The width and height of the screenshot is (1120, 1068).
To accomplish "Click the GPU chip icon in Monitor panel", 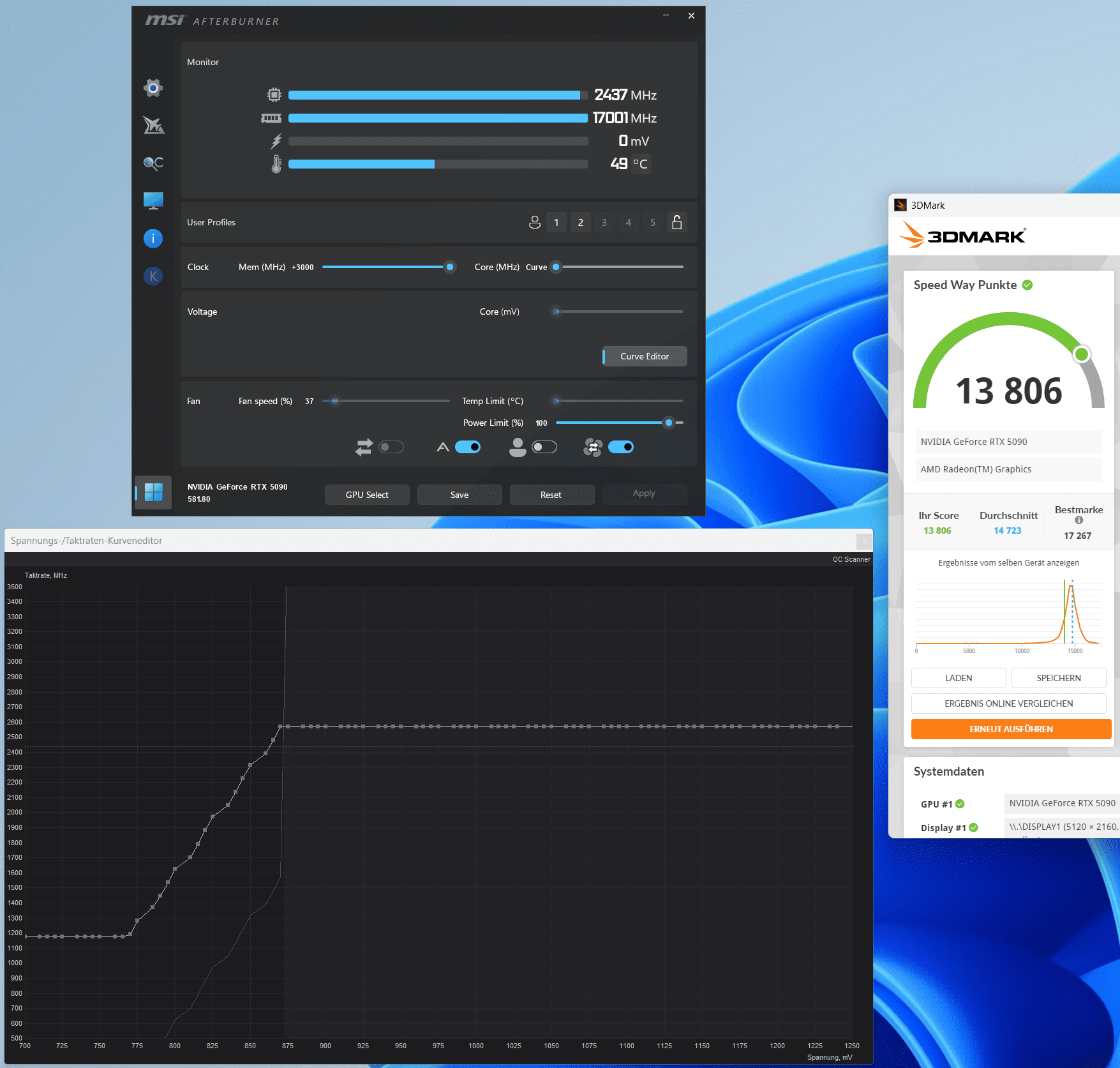I will (x=274, y=95).
